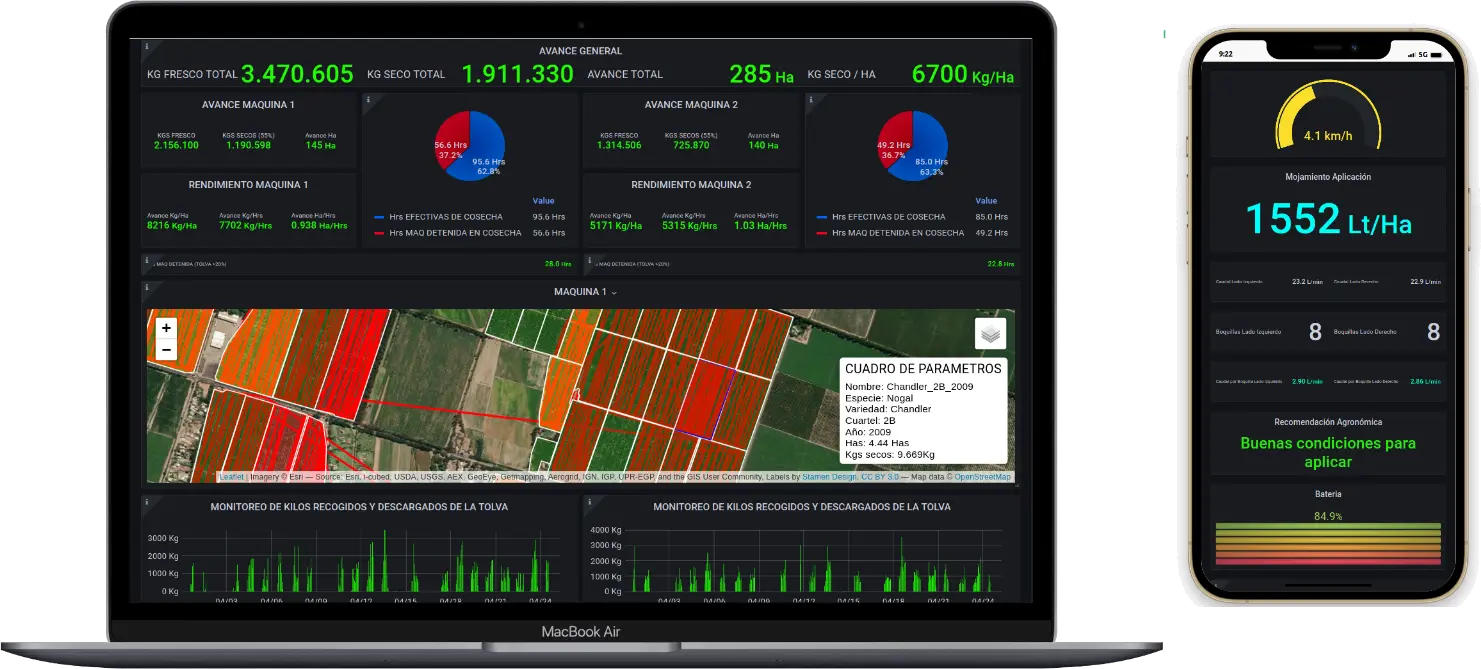Click the AVANCE MAQUINA 2 panel title
1481x669 pixels.
[691, 105]
